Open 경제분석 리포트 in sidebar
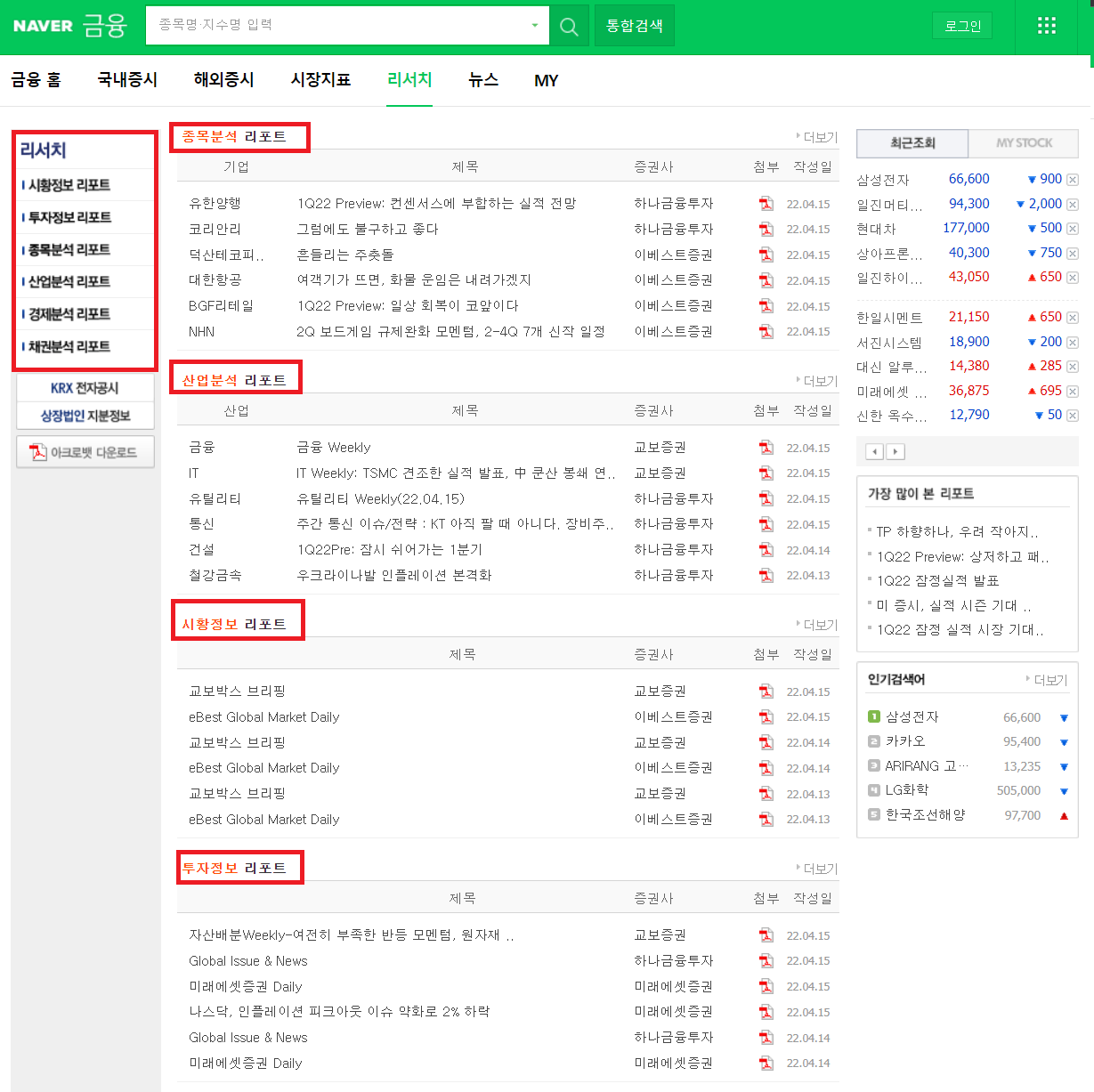 tap(69, 314)
